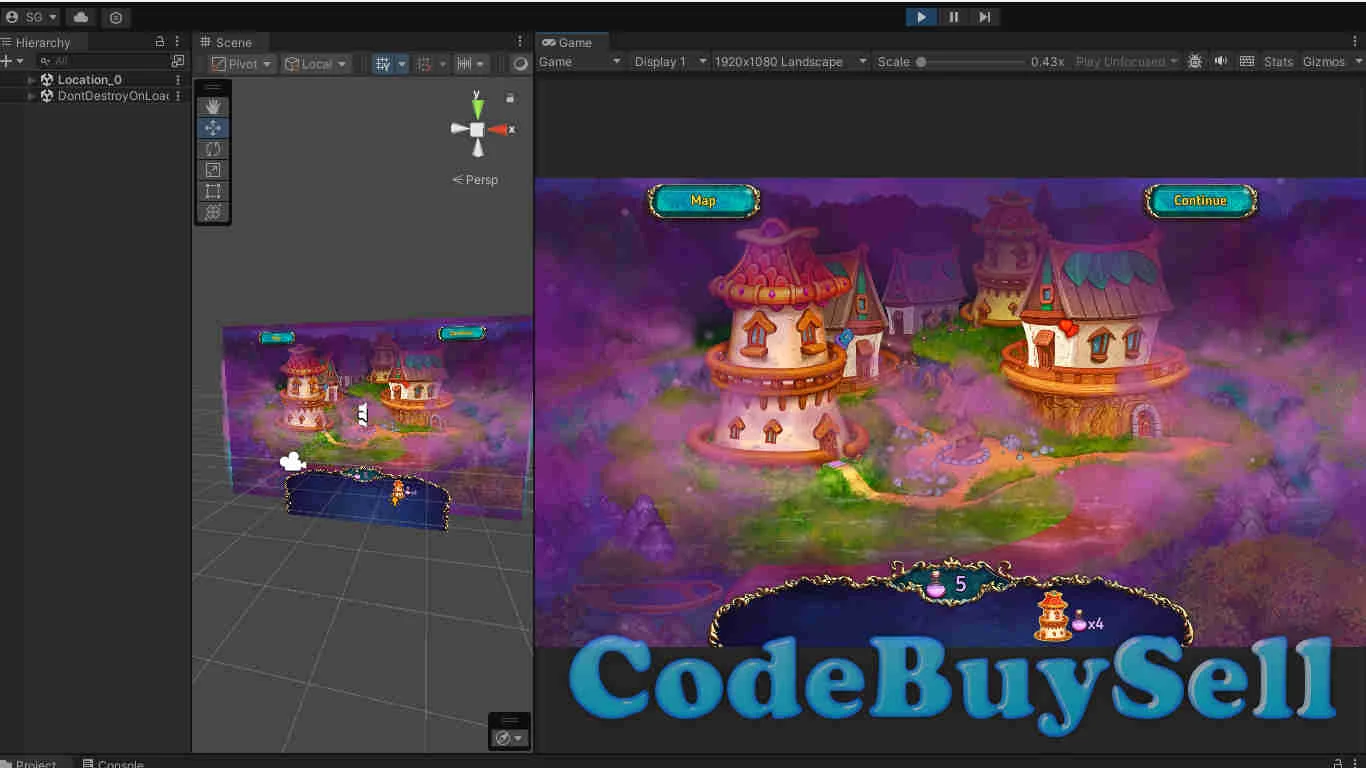Click the tower x4 potion item in game panel
This screenshot has height=768, width=1366.
coord(1069,616)
